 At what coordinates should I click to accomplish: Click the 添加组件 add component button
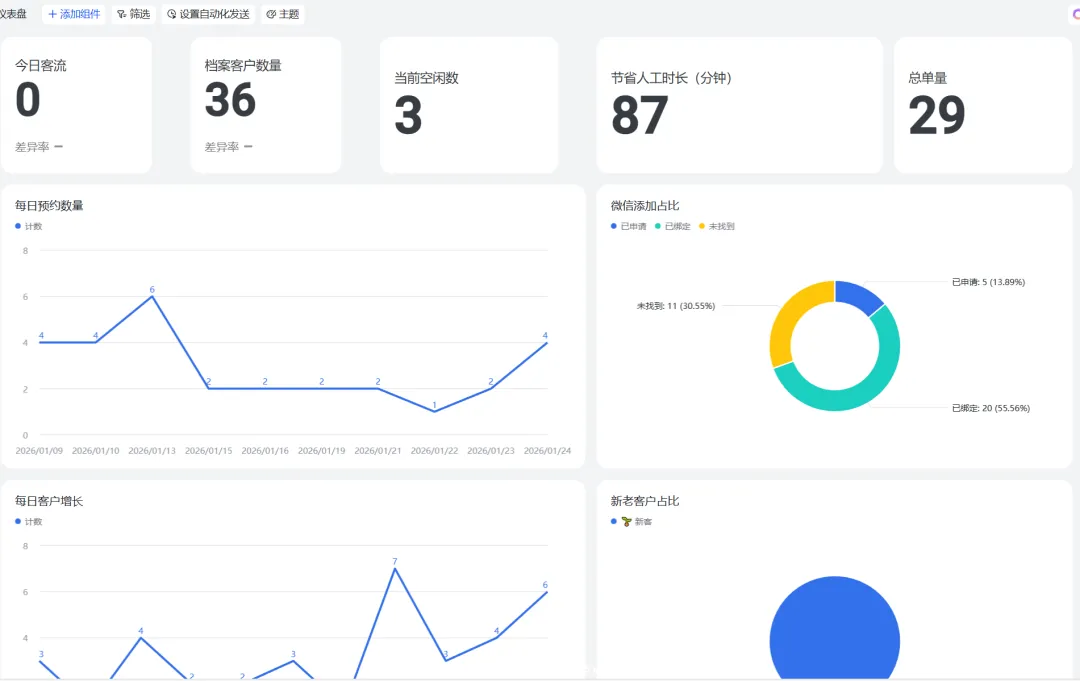(x=74, y=14)
